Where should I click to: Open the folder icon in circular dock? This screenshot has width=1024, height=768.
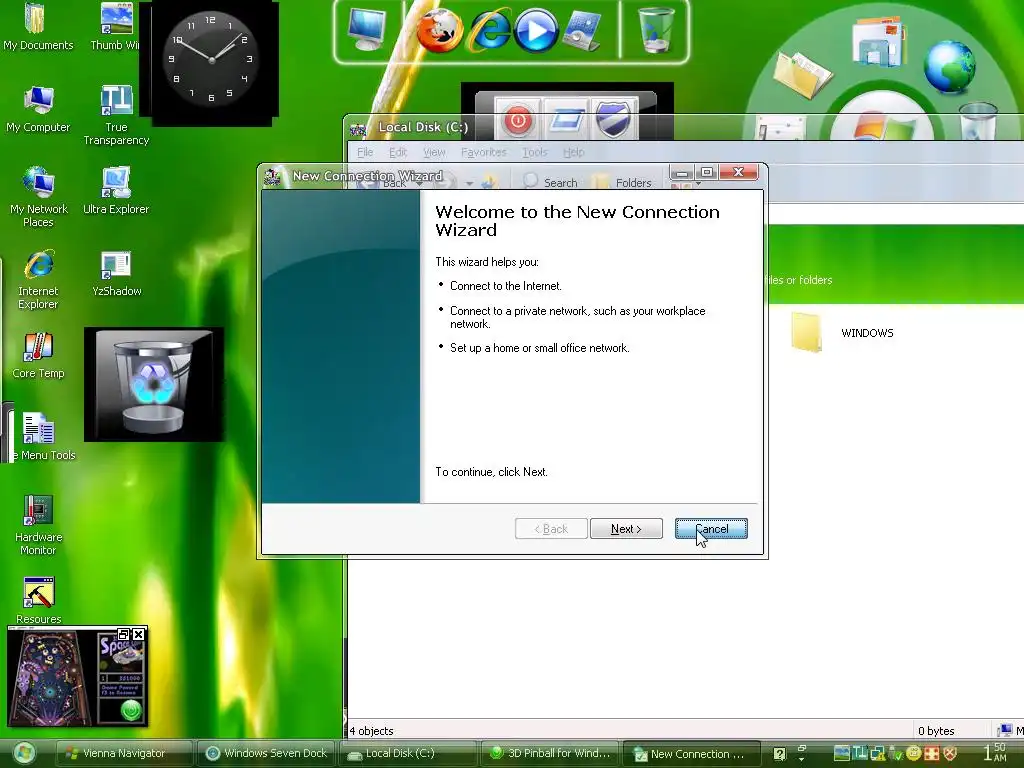tap(803, 74)
